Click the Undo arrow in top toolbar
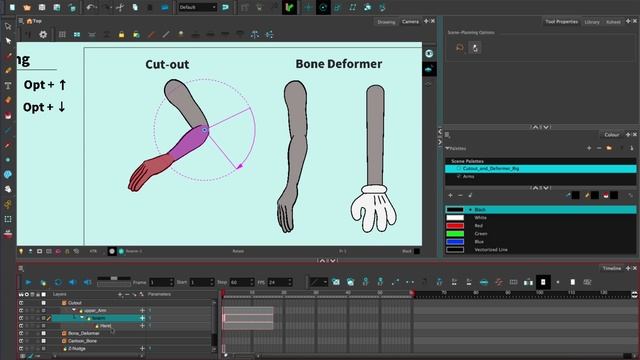The width and height of the screenshot is (640, 360). (x=91, y=7)
